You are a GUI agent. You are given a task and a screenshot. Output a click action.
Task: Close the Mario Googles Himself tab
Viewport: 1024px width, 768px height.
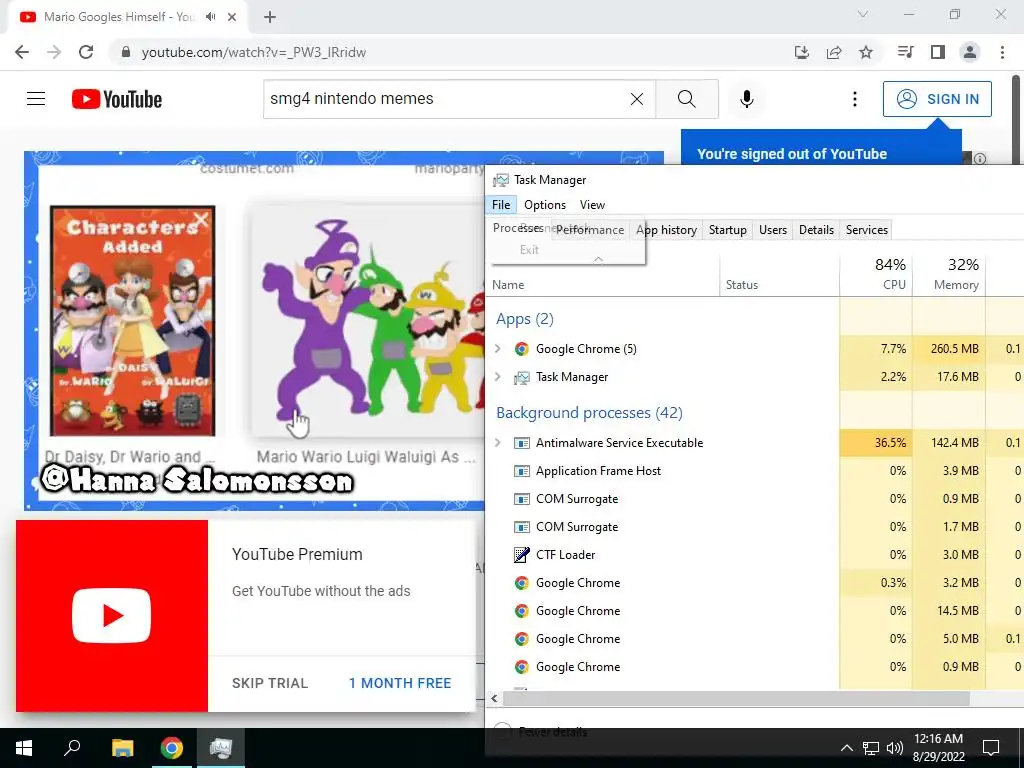pos(232,17)
